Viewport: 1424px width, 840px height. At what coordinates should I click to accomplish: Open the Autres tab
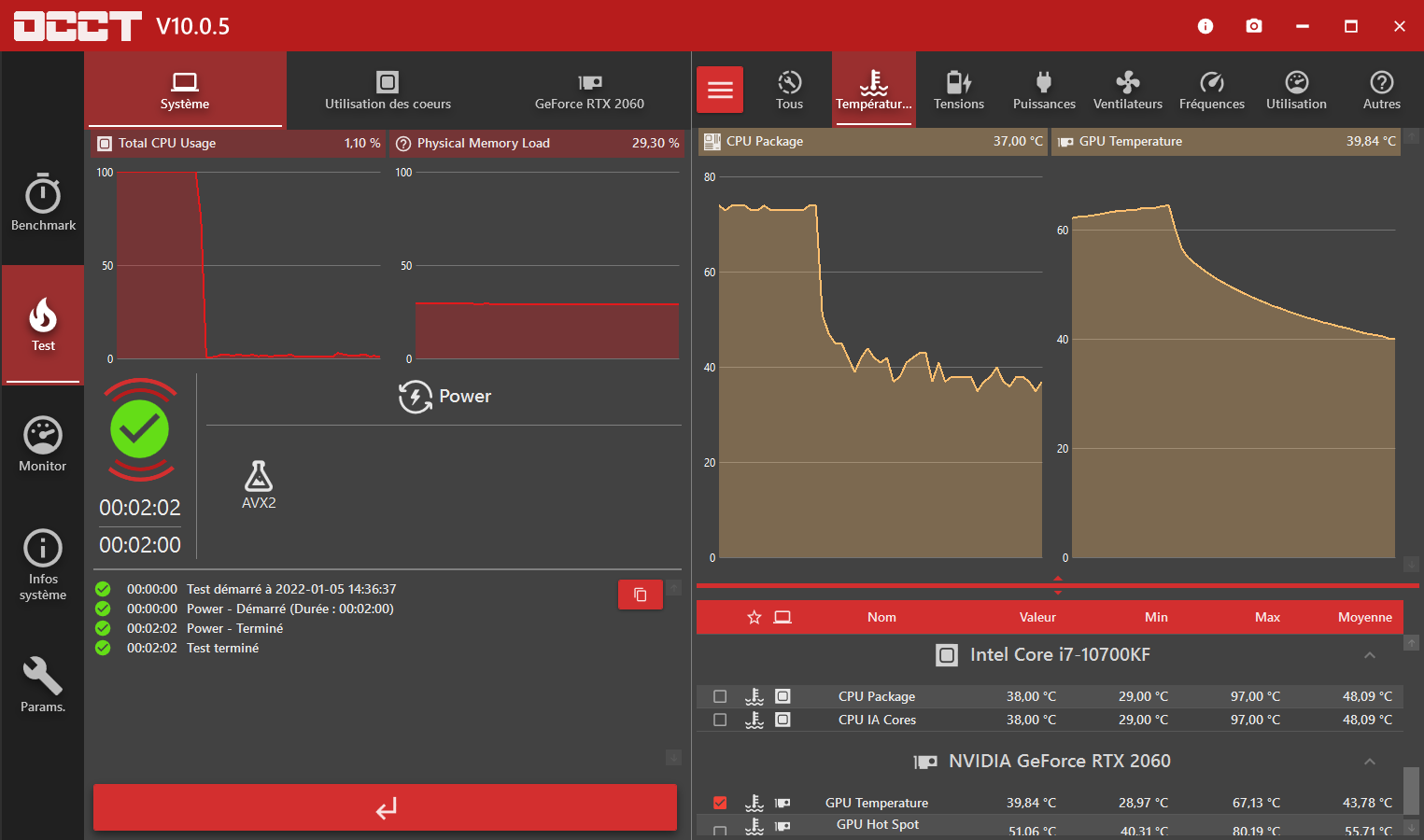click(x=1382, y=90)
